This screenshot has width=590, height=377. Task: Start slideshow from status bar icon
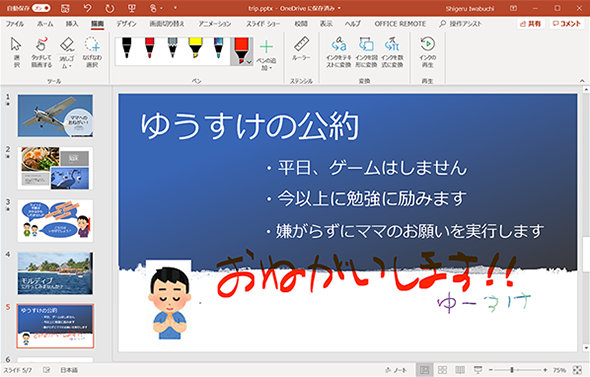477,370
